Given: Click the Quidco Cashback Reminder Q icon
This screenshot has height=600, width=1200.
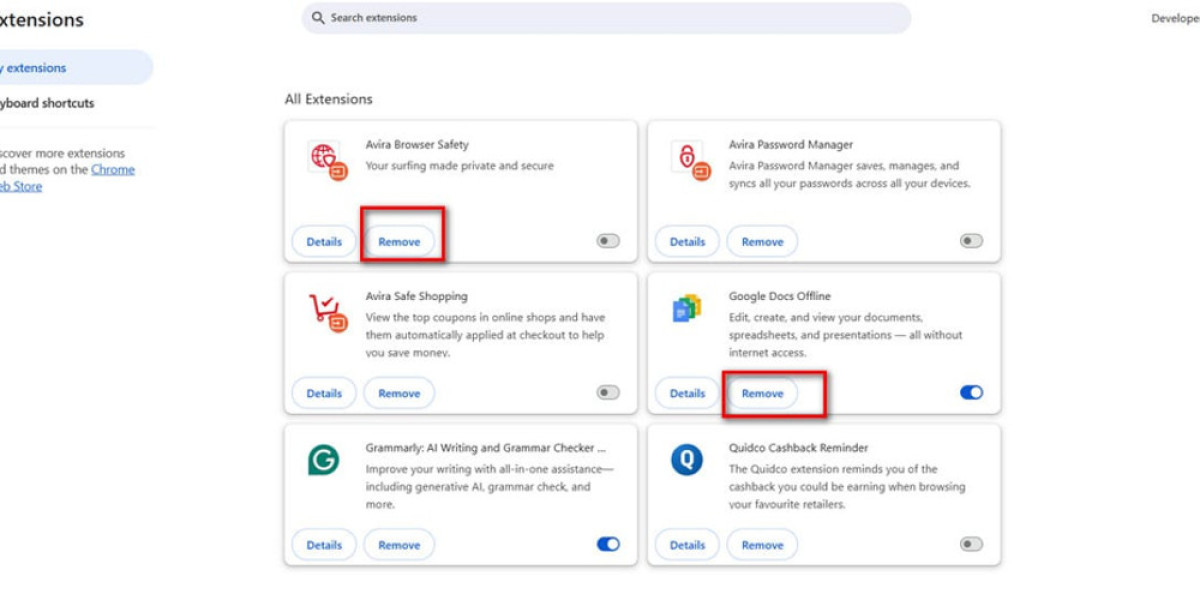Looking at the screenshot, I should [x=685, y=458].
